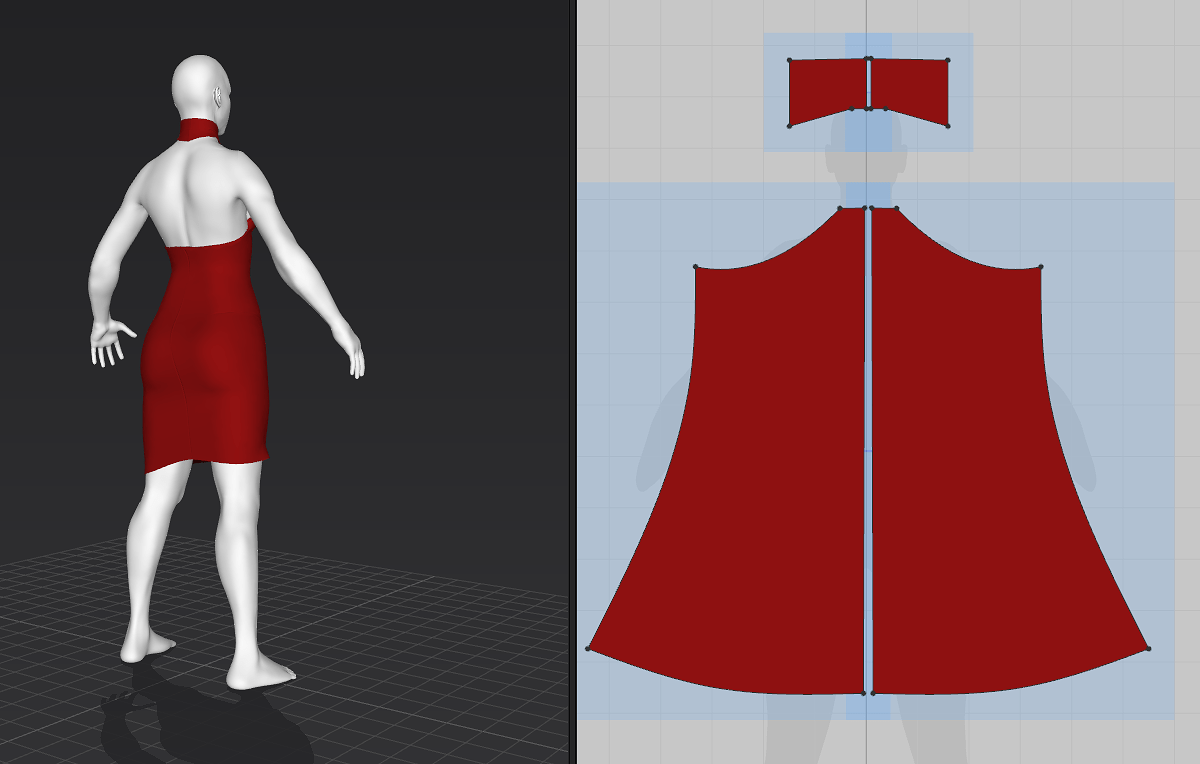Click the red neck collar on the 3D avatar
1200x764 pixels.
click(199, 130)
